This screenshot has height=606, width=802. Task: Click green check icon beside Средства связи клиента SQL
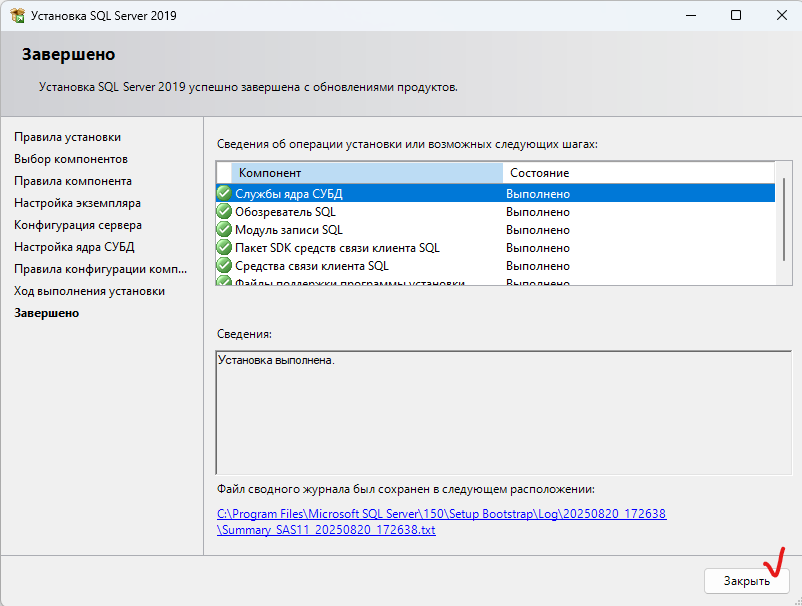point(224,265)
